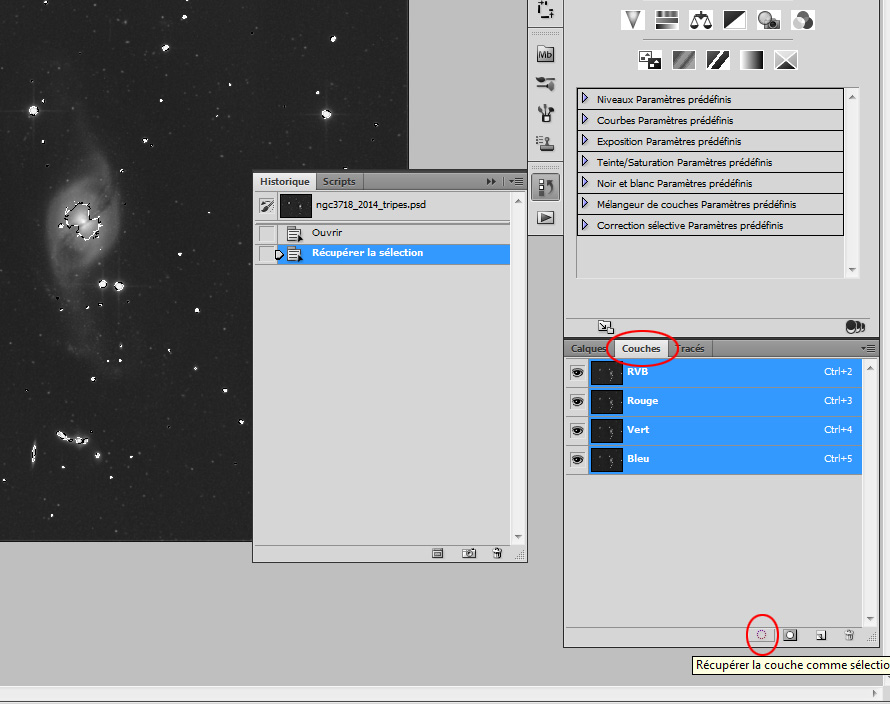Select the Couches tab
Viewport: 890px width, 704px height.
(641, 349)
